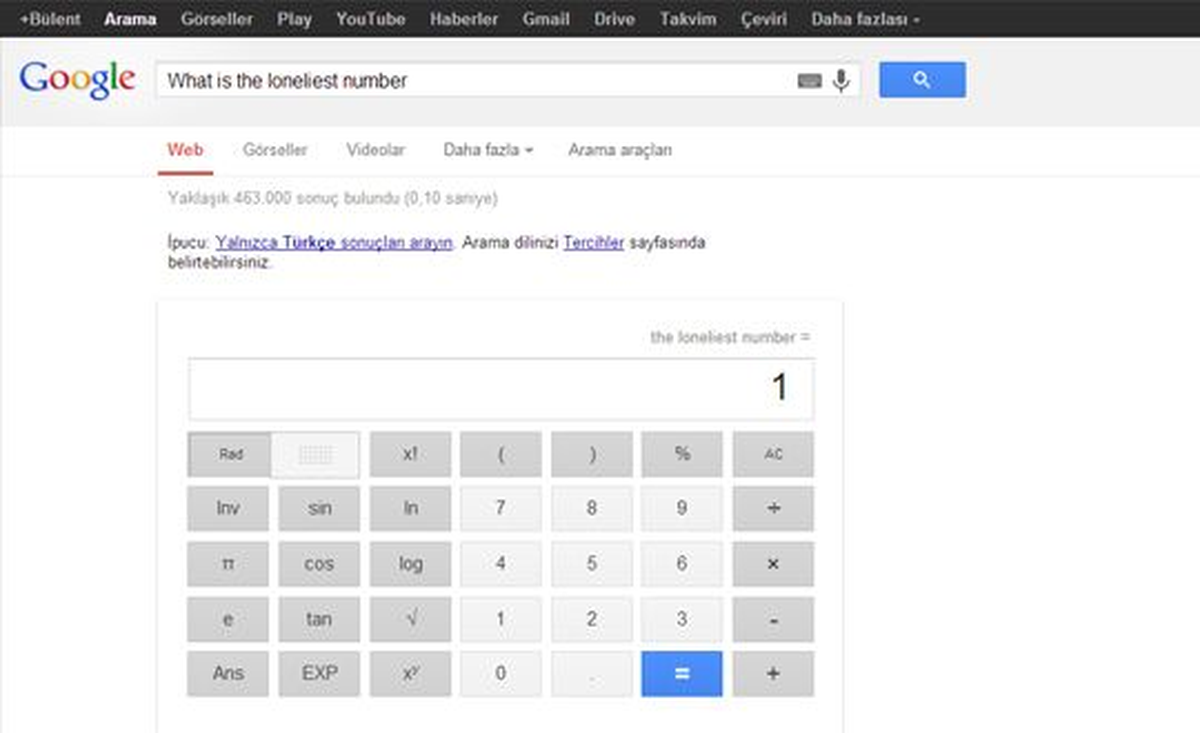Click the EXP button
Viewport: 1200px width, 733px height.
(x=319, y=674)
